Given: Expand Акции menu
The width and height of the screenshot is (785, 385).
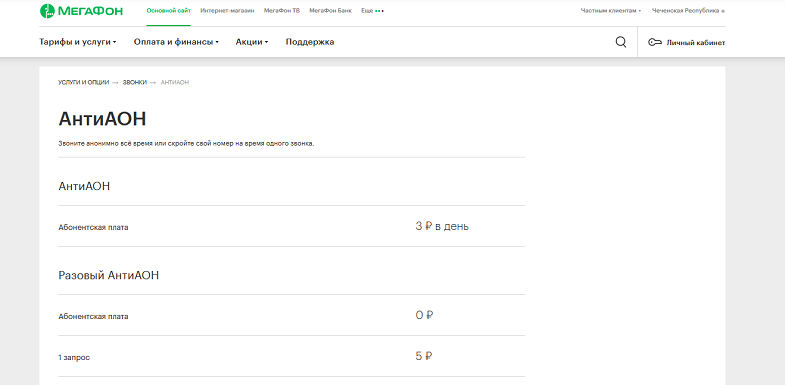Looking at the screenshot, I should tap(252, 42).
